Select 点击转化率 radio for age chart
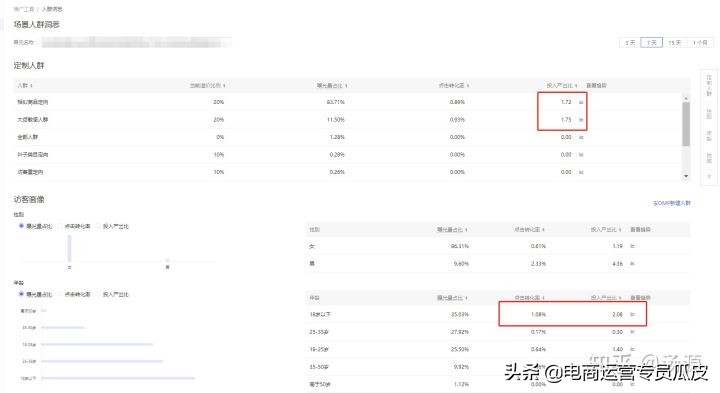The width and height of the screenshot is (720, 393). 60,294
